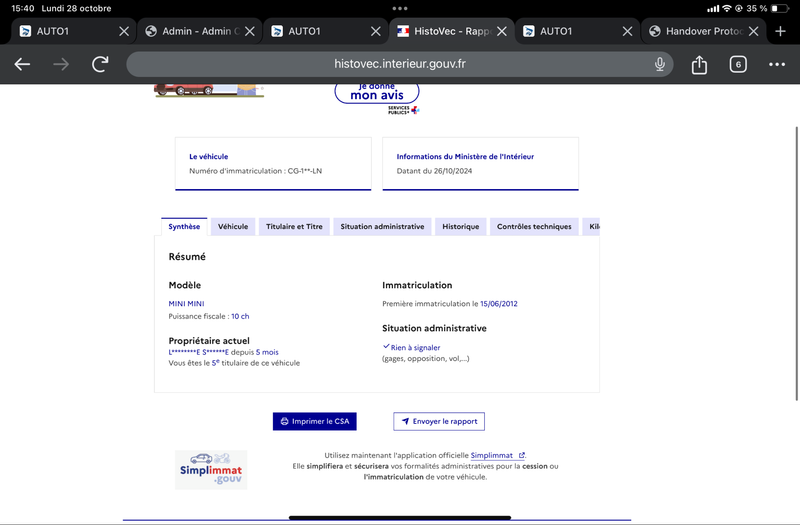Open the Titulaire et Titre tab
The height and width of the screenshot is (525, 800).
coord(294,227)
